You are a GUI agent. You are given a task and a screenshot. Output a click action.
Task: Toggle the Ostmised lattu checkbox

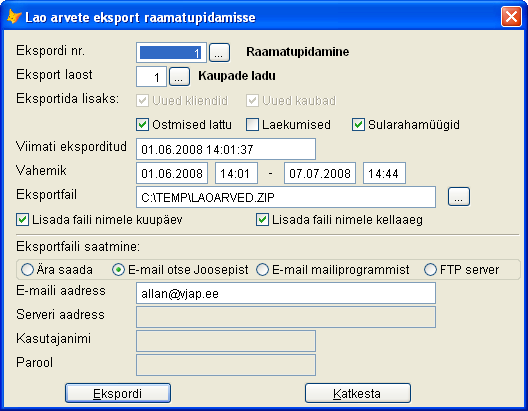(142, 125)
